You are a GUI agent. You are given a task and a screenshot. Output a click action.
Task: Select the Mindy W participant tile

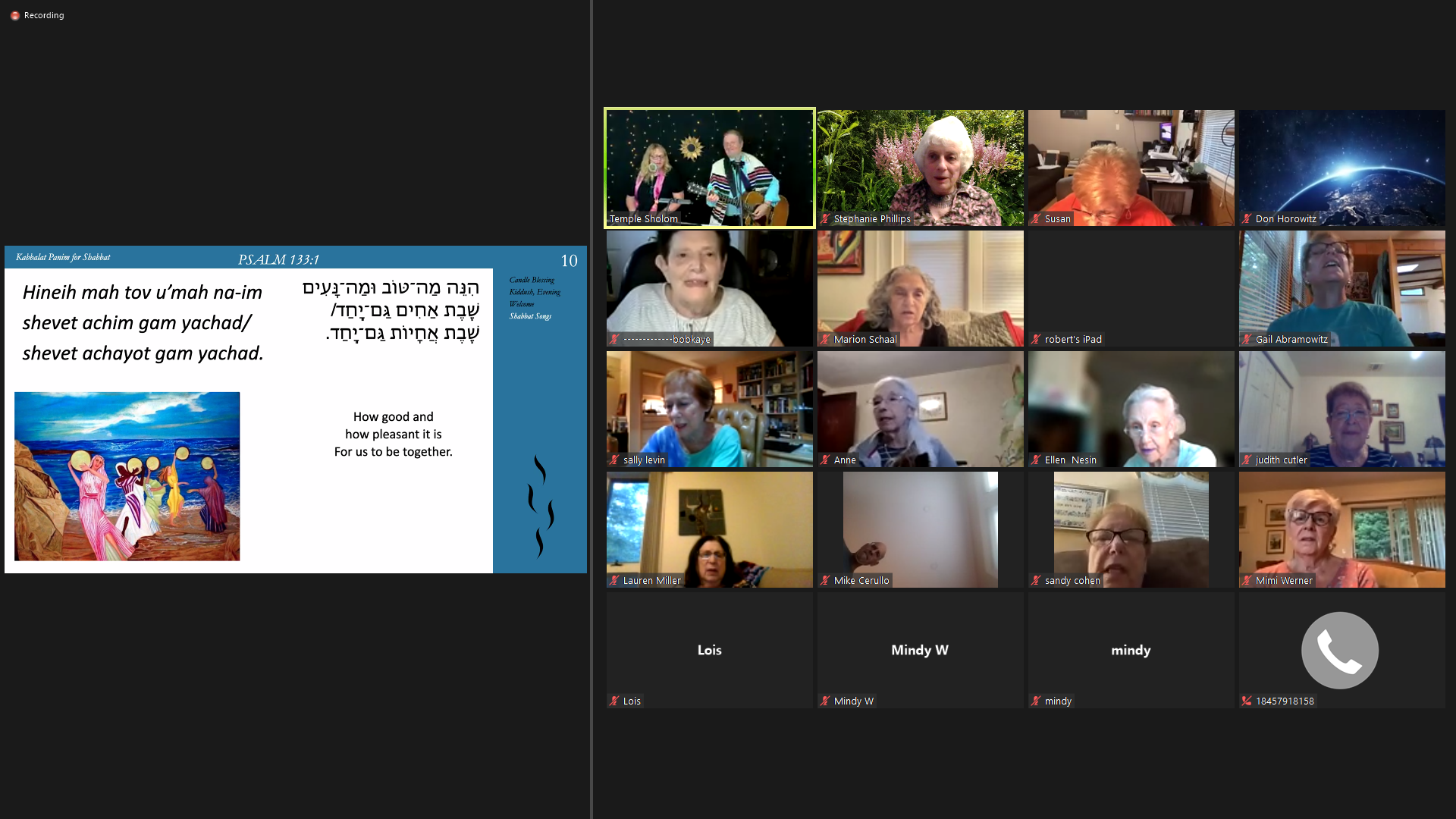point(919,649)
